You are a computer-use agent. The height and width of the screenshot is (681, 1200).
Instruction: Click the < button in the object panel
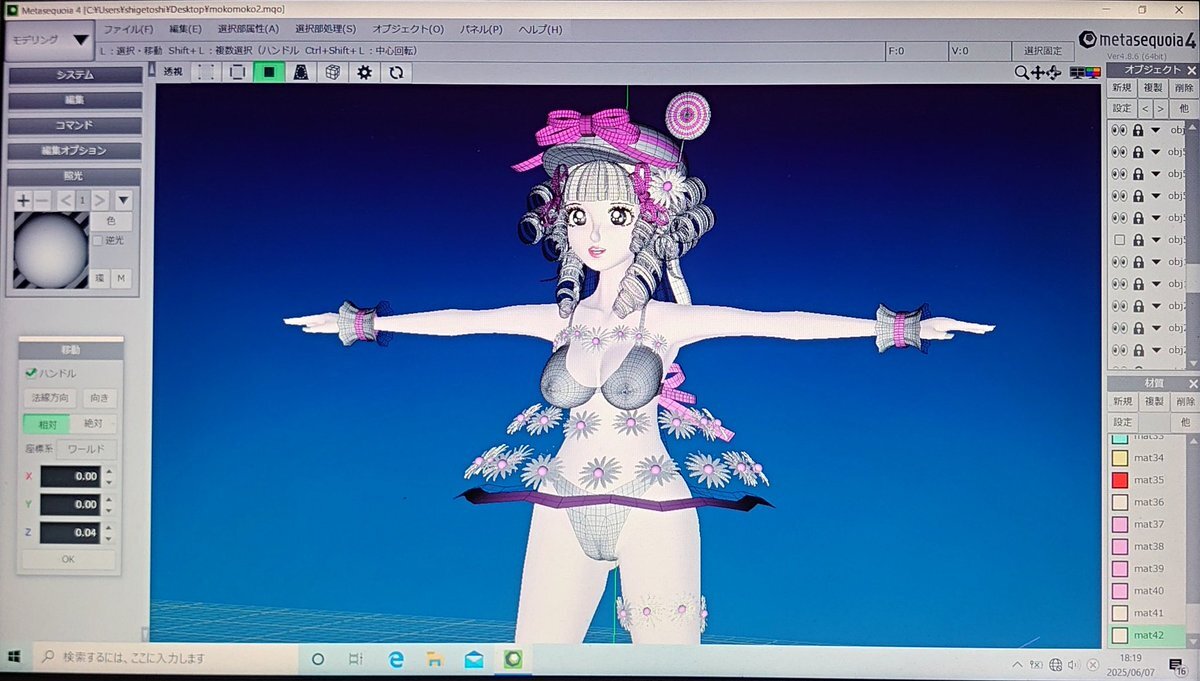[x=1145, y=108]
